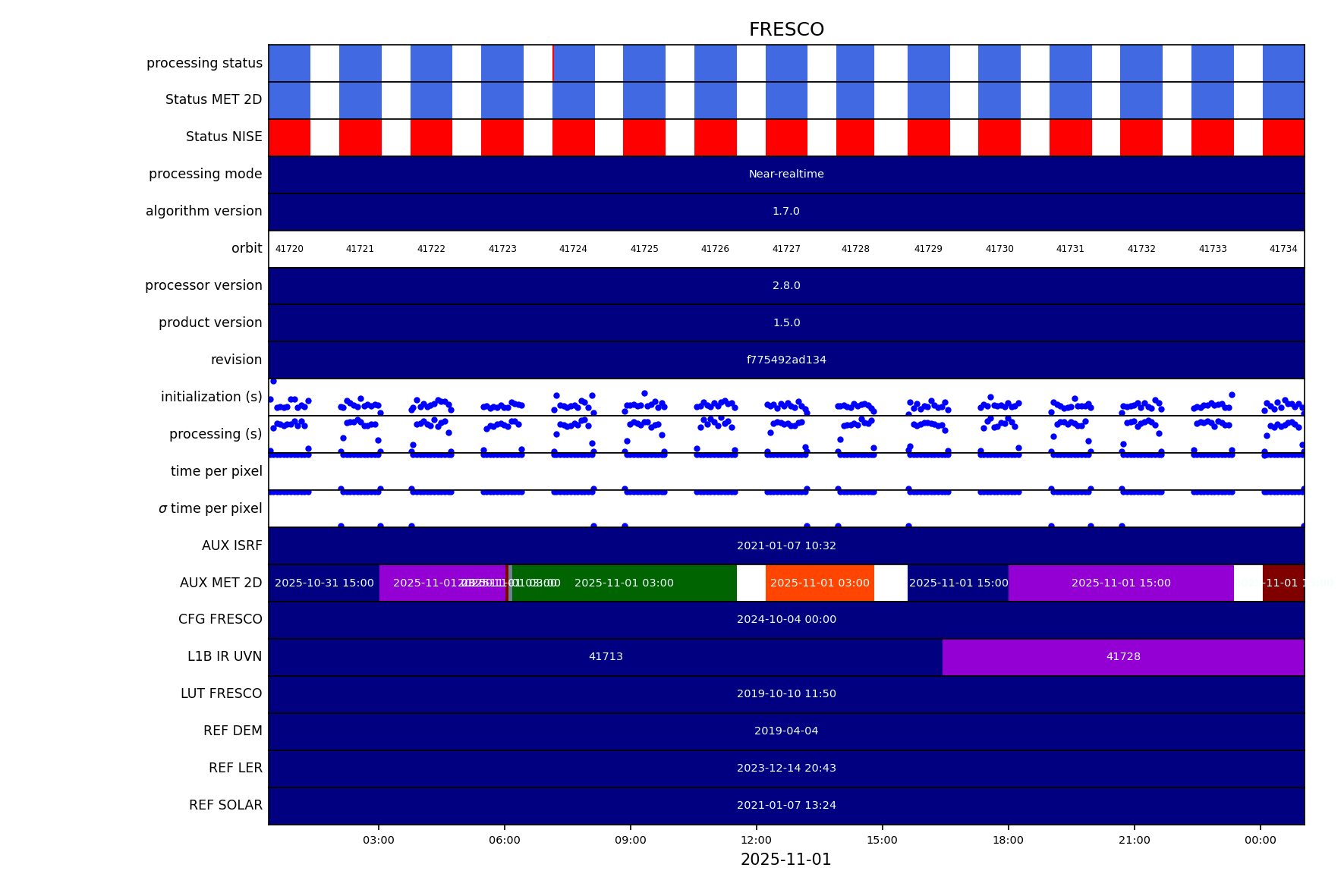Select orbit 41727 in the orbit row
The width and height of the screenshot is (1344, 896).
786,249
